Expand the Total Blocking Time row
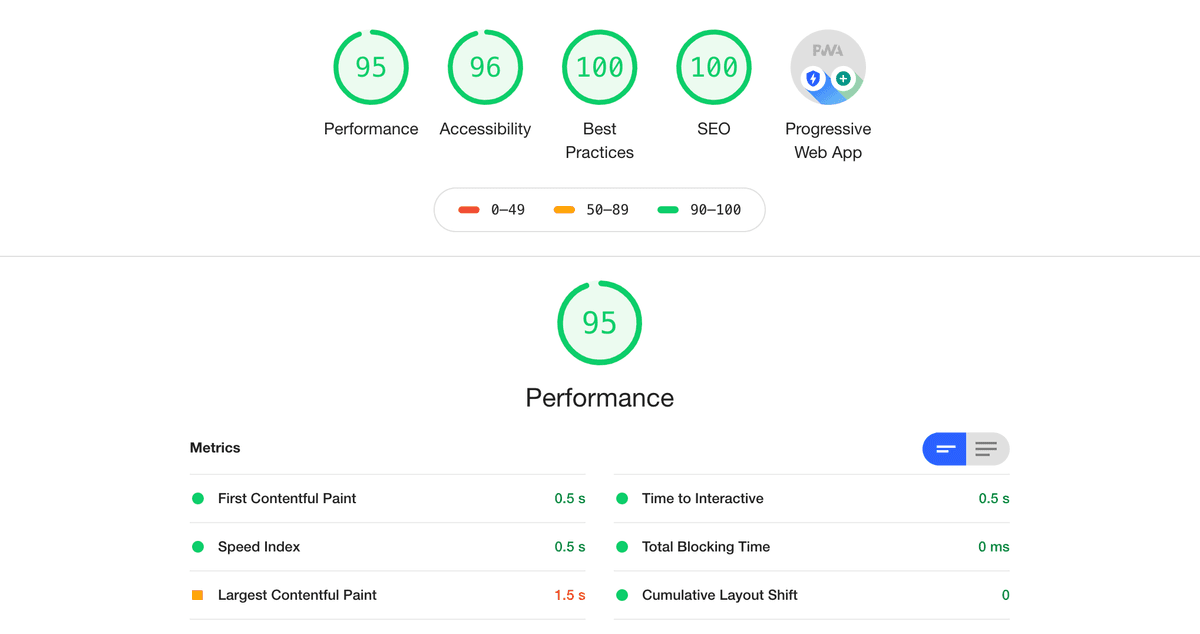The width and height of the screenshot is (1200, 634). pyautogui.click(x=812, y=547)
